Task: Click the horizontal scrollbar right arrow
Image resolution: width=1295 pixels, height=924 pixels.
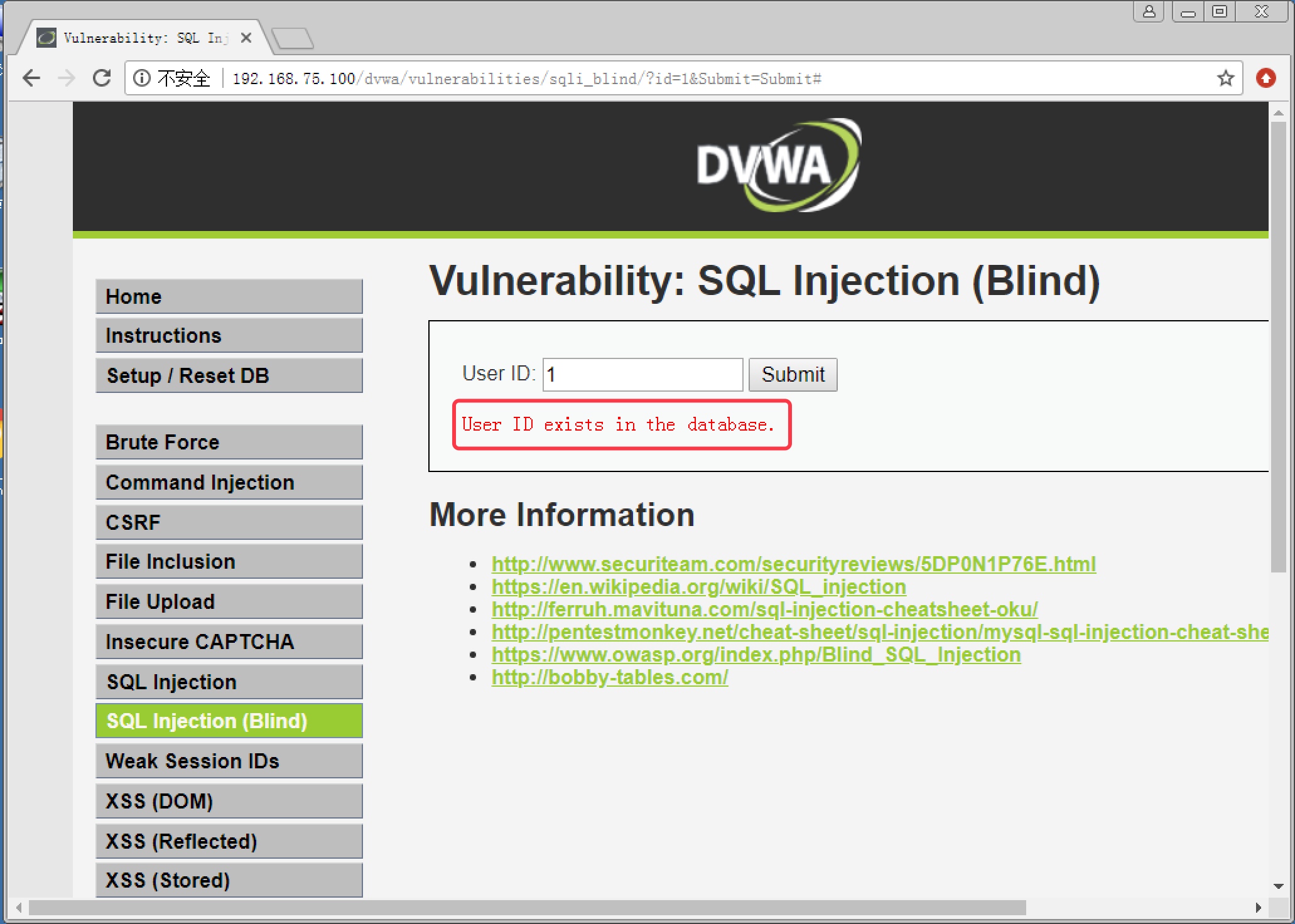Action: pos(1258,908)
